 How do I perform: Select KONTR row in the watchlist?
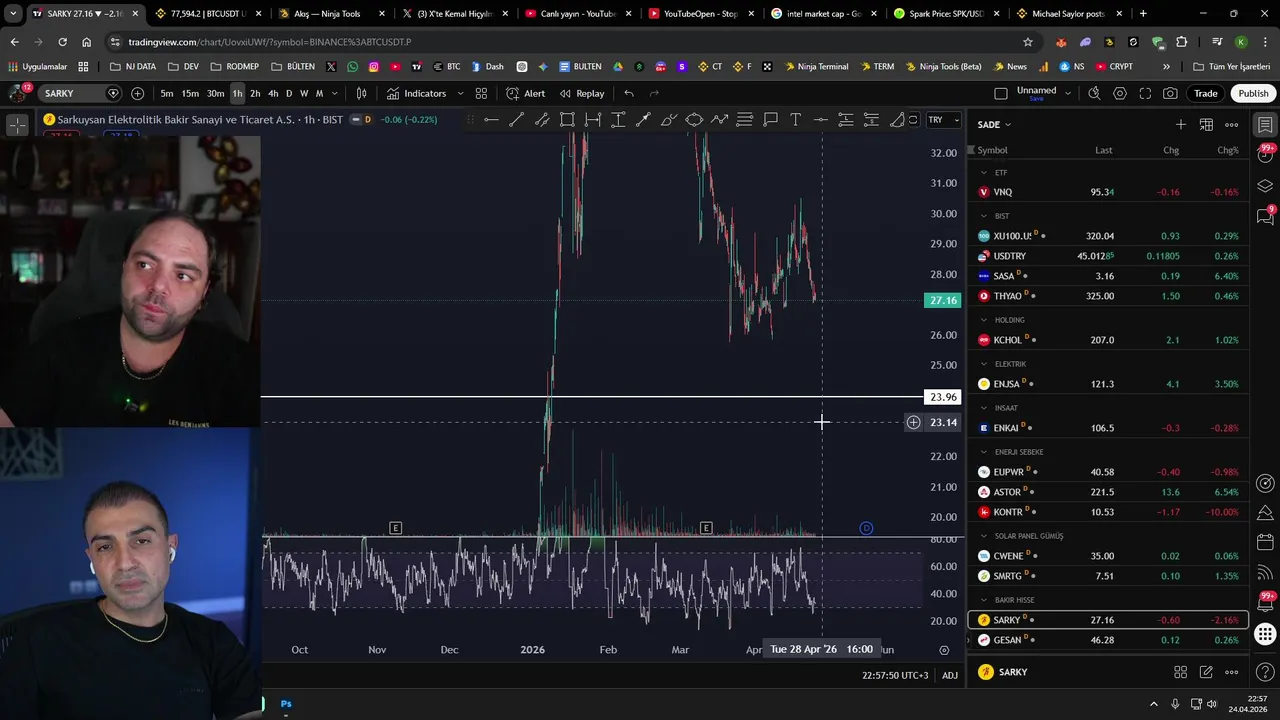(1108, 512)
